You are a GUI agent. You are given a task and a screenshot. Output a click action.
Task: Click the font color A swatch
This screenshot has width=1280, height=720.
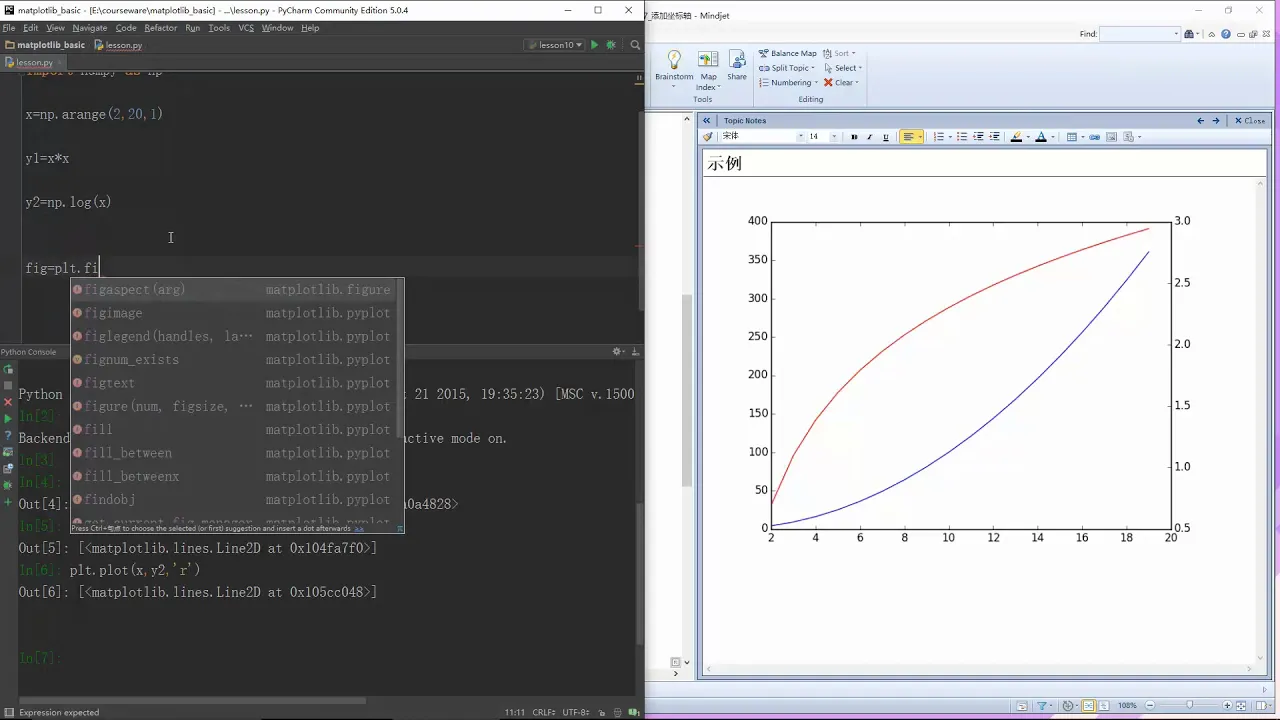point(1040,137)
